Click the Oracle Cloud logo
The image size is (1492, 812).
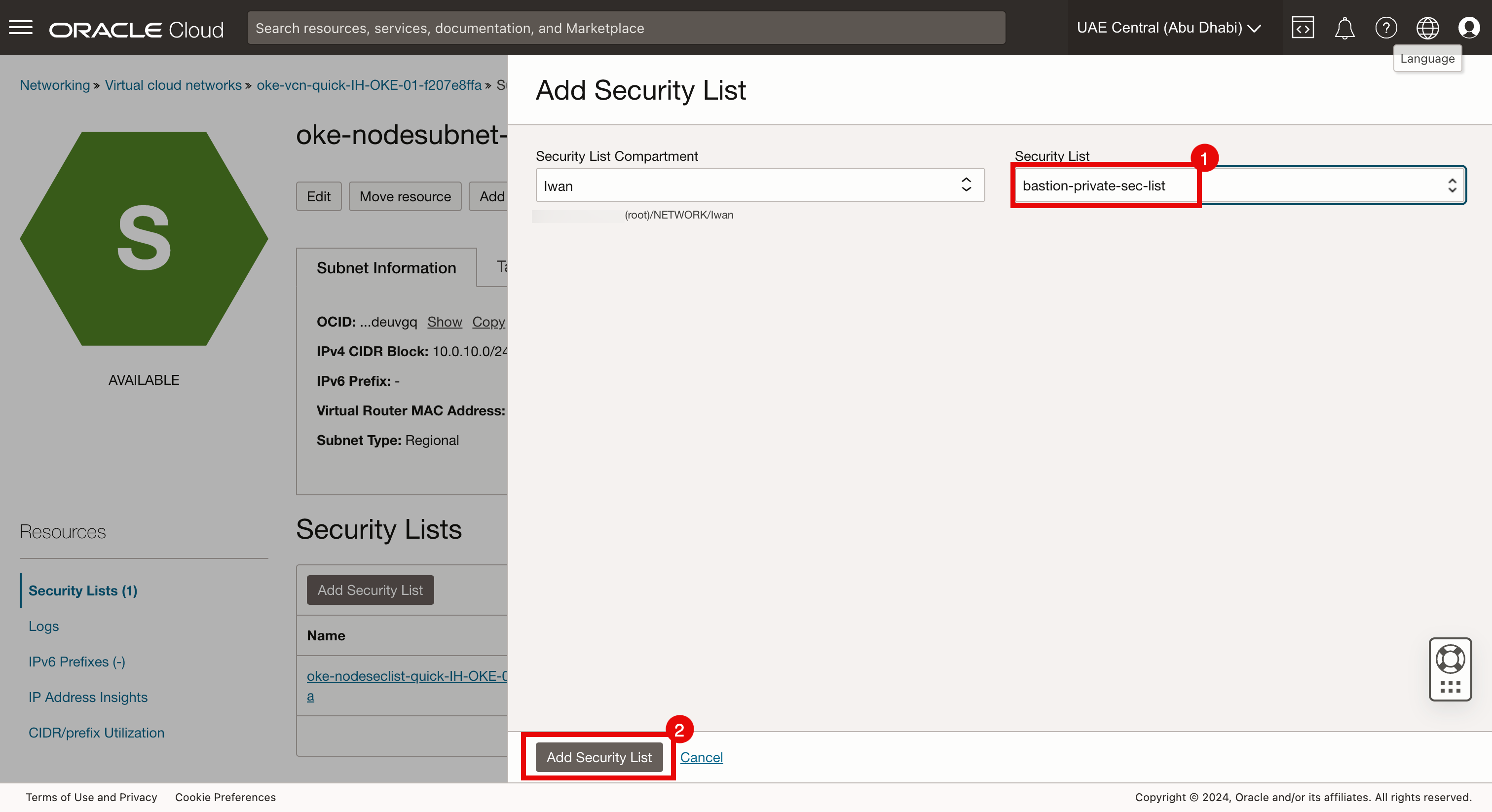coord(136,29)
